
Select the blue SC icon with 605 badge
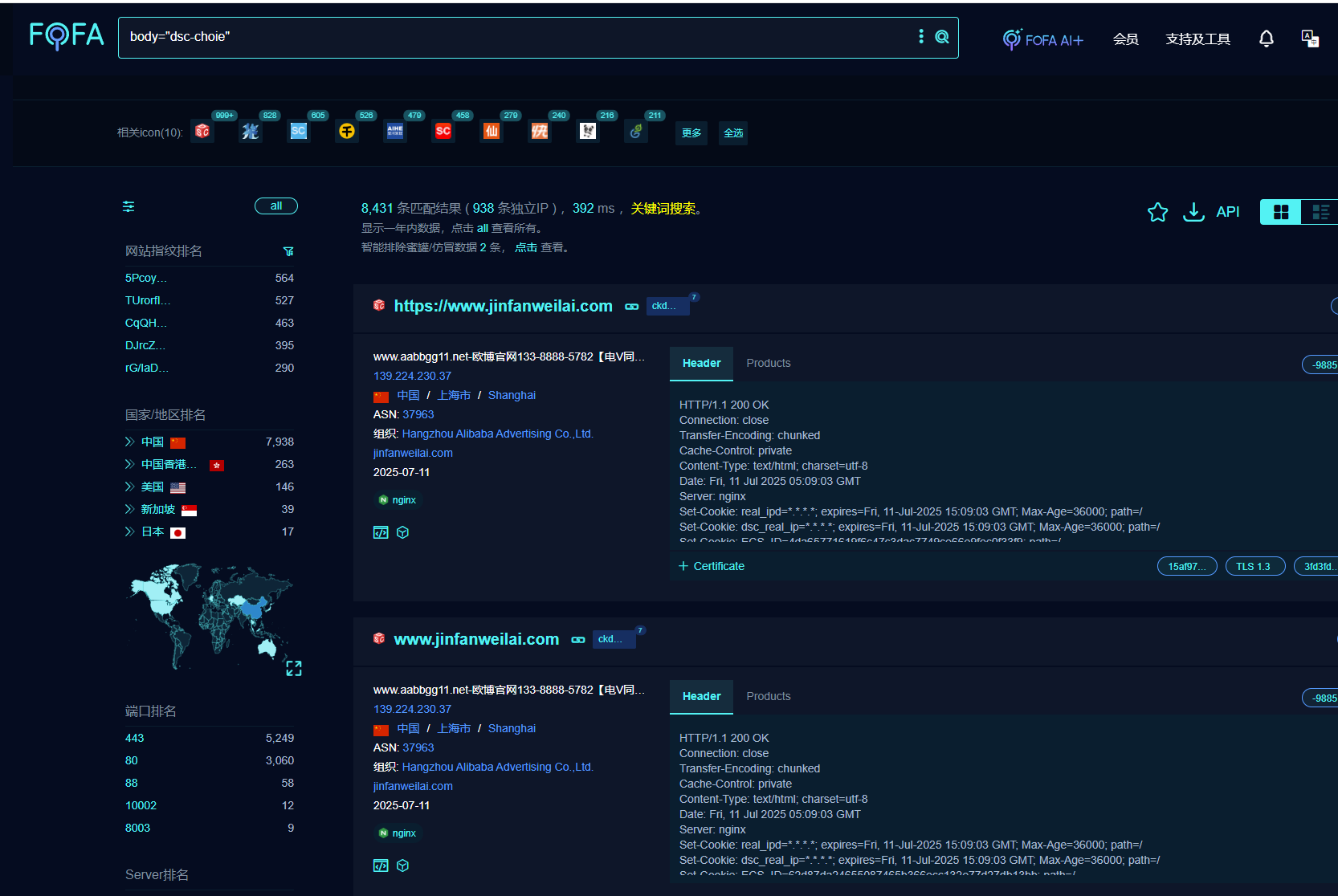point(299,131)
